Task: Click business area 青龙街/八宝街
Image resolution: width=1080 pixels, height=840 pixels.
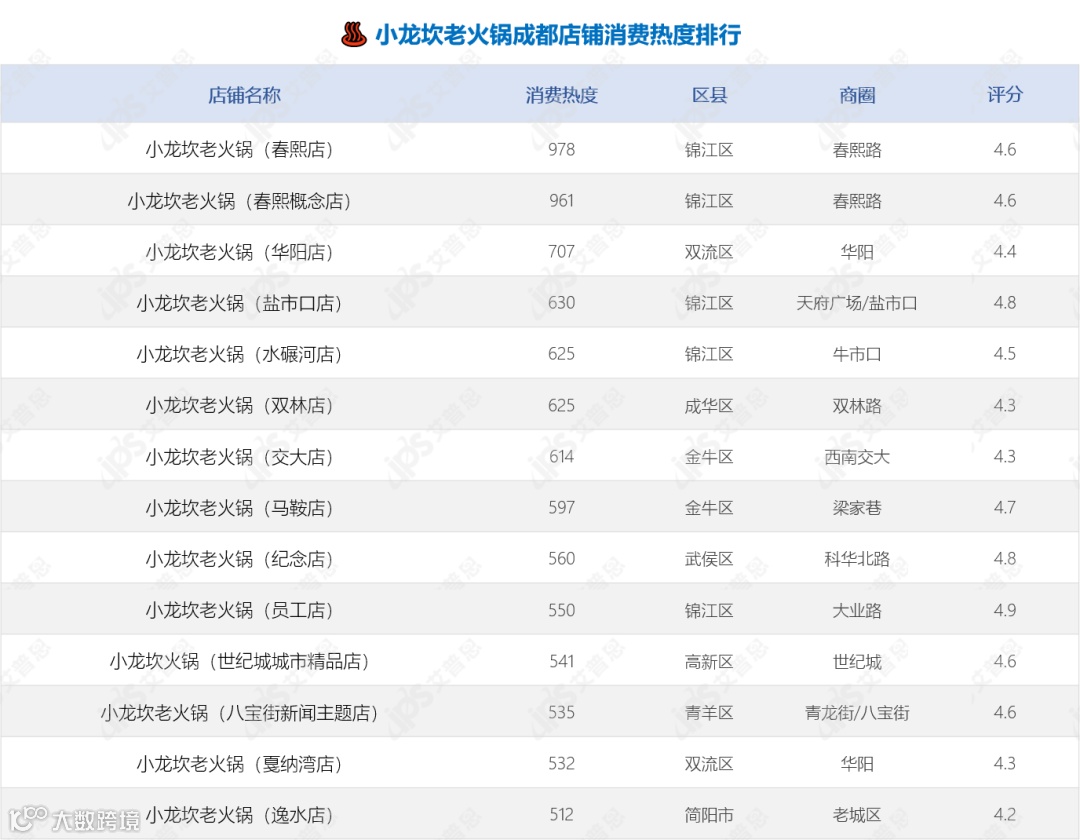Action: pos(857,713)
